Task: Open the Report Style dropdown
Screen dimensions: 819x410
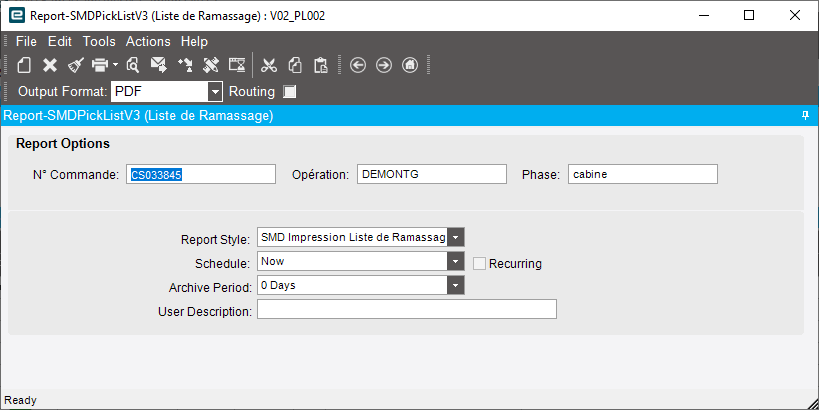Action: (x=455, y=237)
